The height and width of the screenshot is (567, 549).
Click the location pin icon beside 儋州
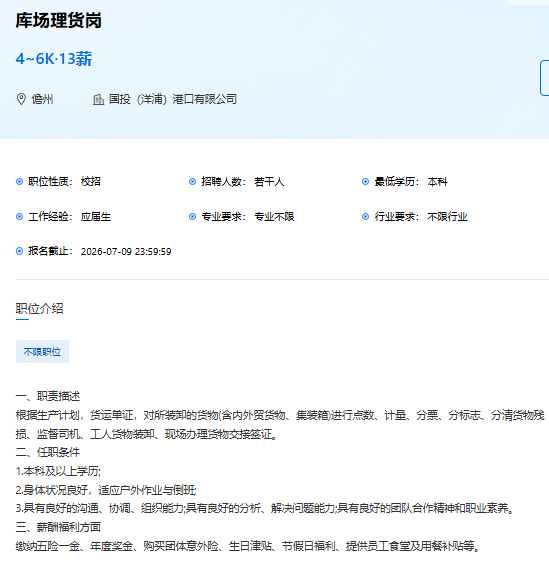pos(21,99)
